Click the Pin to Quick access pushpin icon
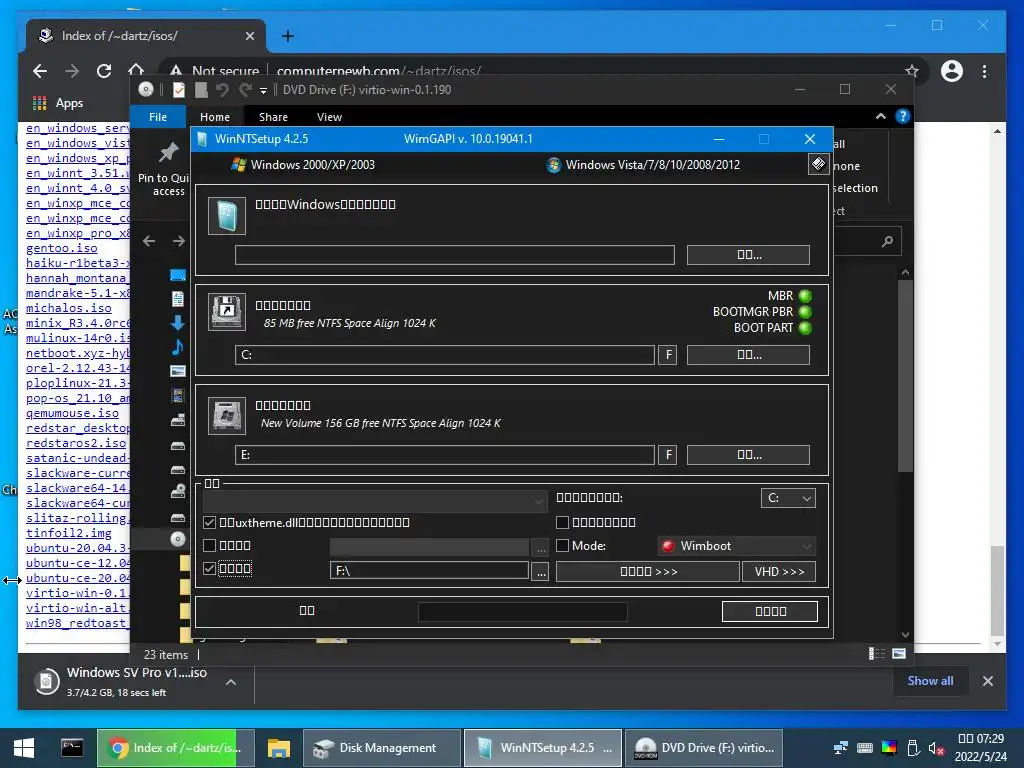This screenshot has width=1024, height=768. [x=168, y=153]
